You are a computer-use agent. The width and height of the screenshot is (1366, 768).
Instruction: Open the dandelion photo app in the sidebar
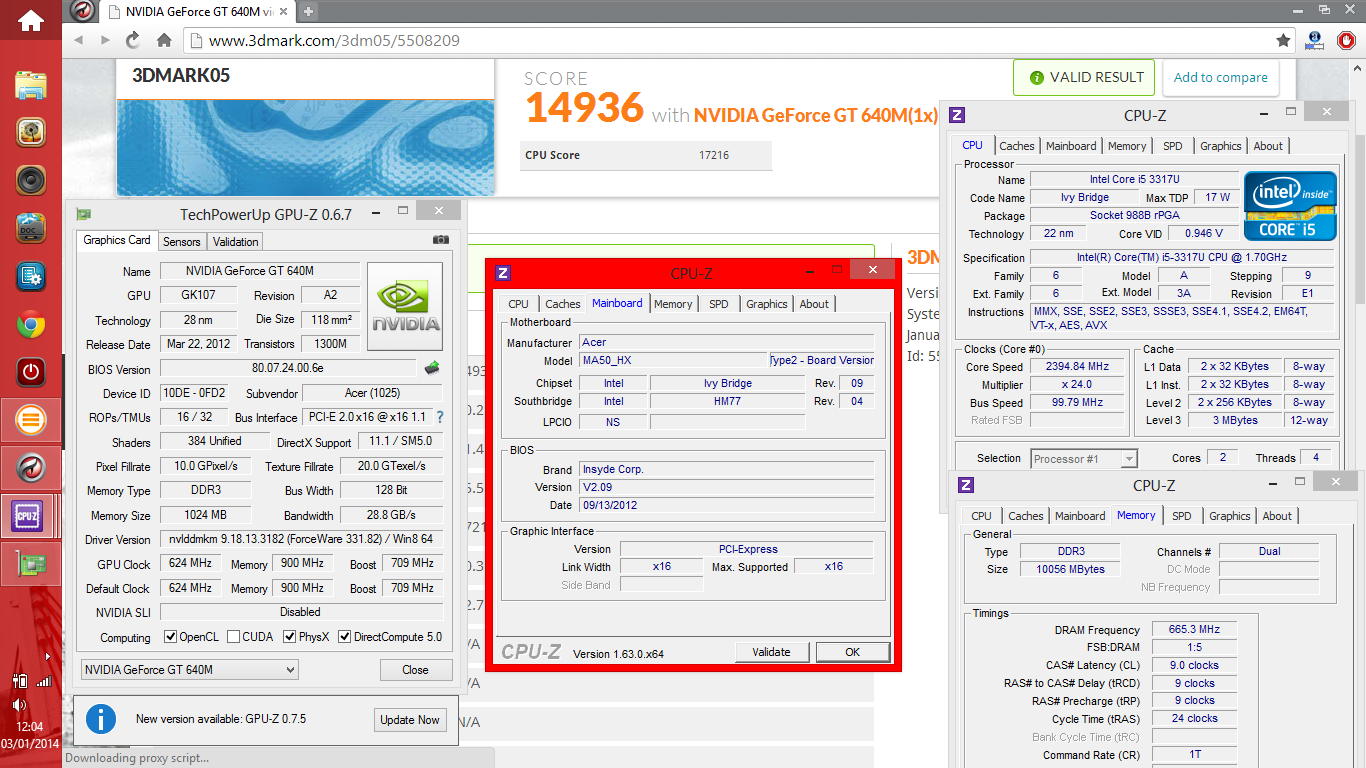pyautogui.click(x=31, y=132)
